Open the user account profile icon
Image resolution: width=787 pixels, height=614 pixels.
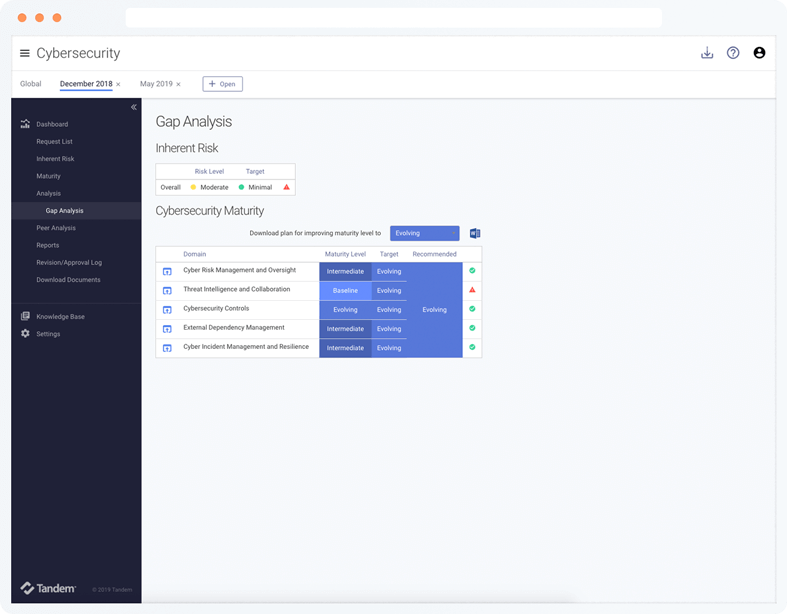click(x=759, y=53)
